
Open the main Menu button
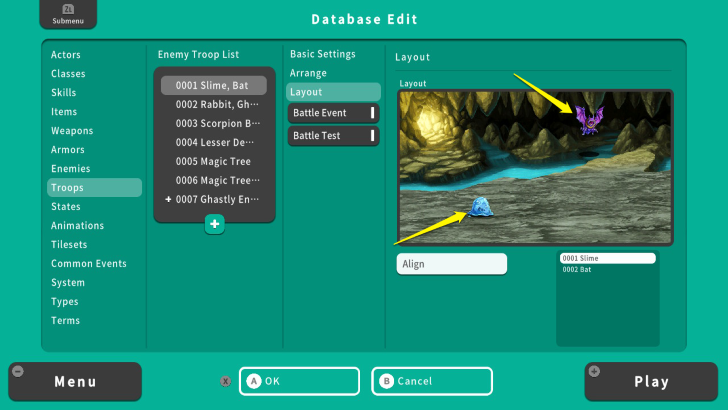click(x=75, y=381)
